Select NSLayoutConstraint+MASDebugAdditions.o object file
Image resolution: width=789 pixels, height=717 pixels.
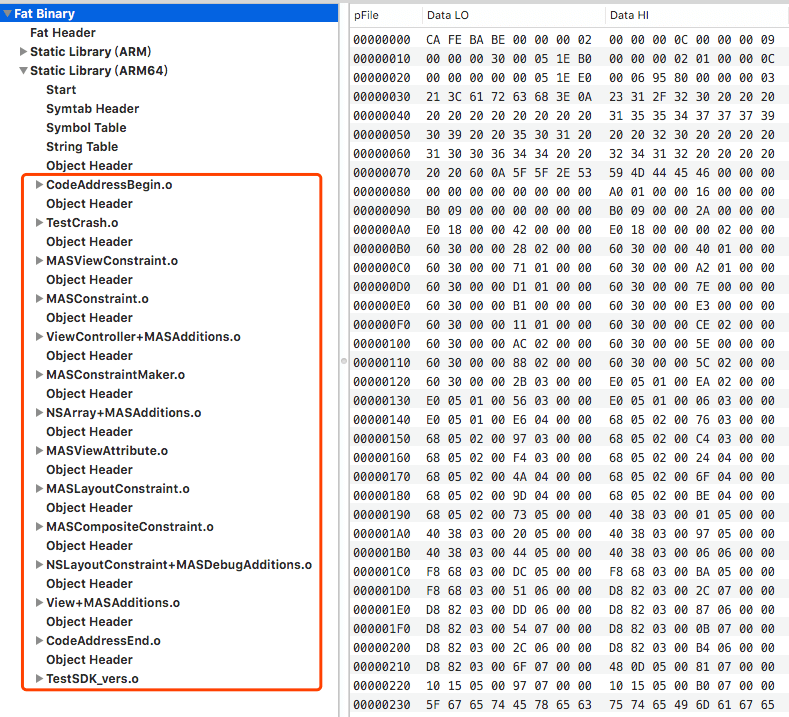179,565
